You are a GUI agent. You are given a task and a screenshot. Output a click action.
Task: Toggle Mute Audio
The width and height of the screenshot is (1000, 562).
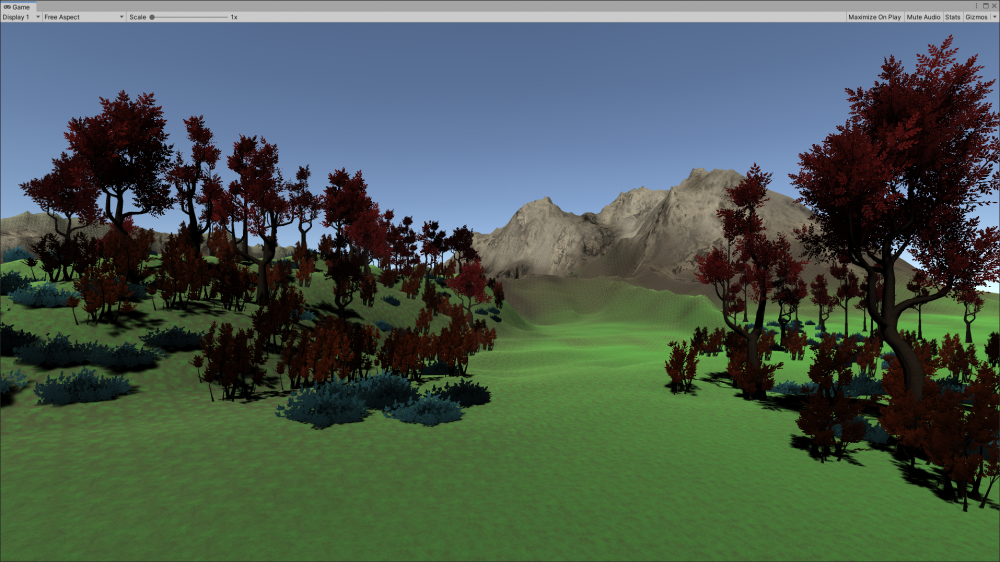[923, 17]
